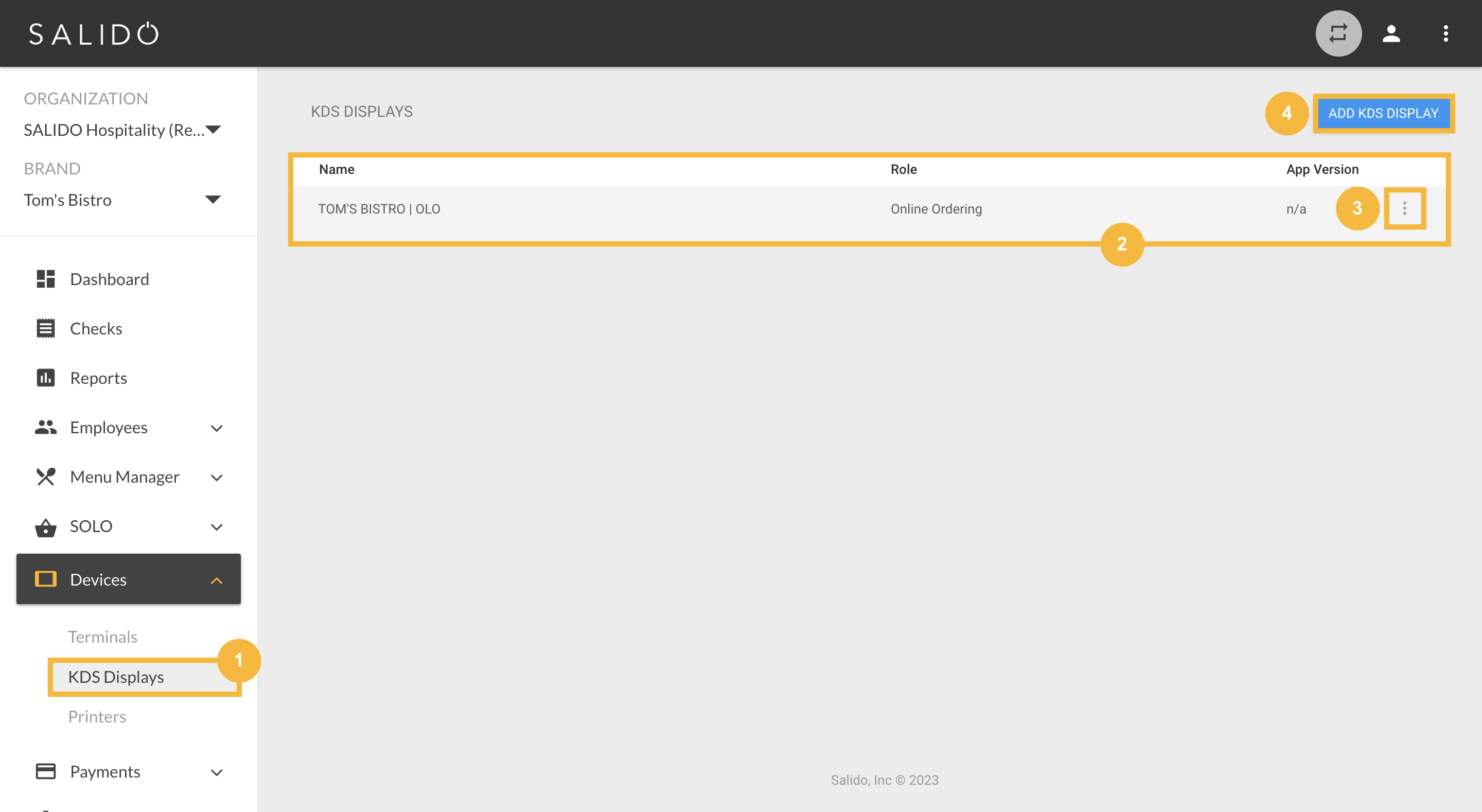Click the n/a app version cell

[x=1296, y=209]
